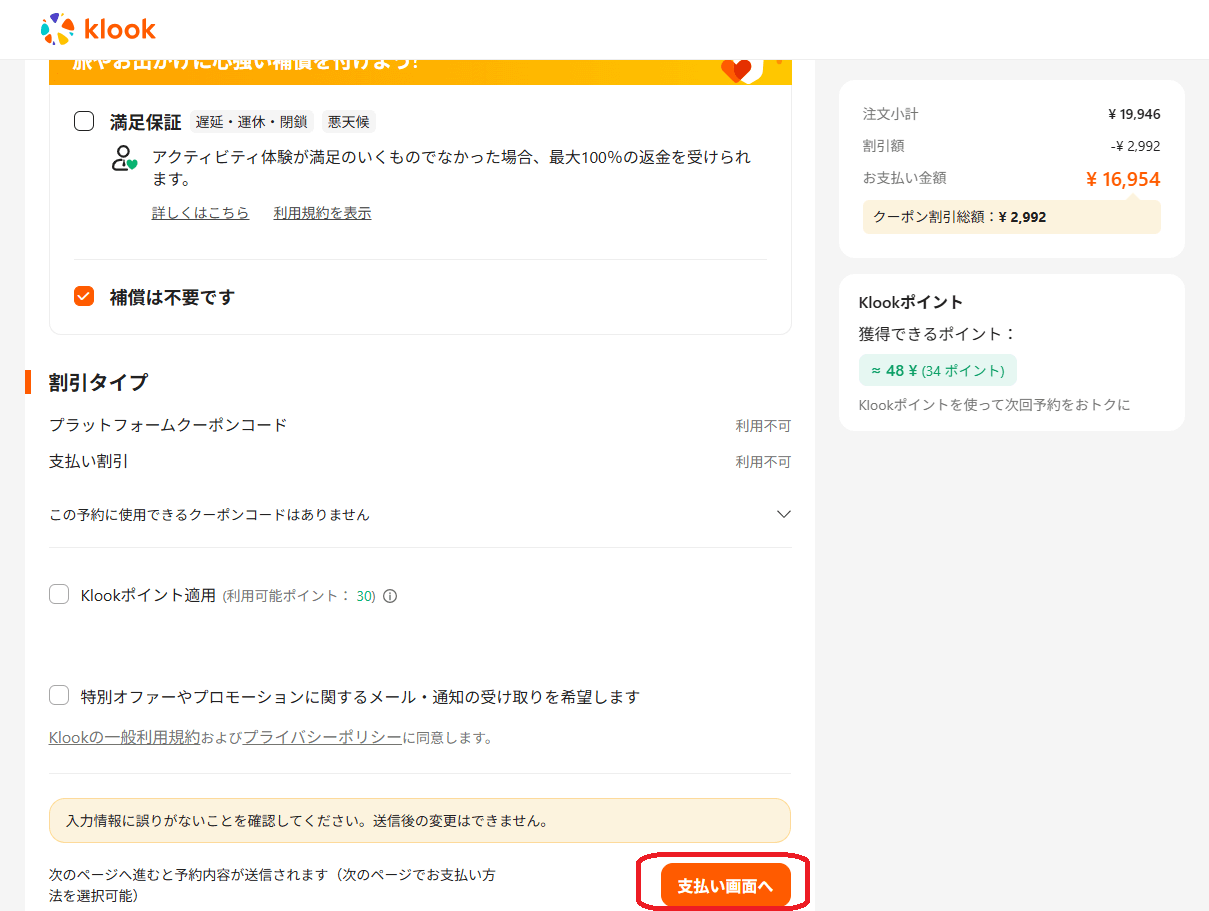Viewport: 1209px width, 911px height.
Task: Click the info icon beside available Klook points
Action: pos(390,596)
